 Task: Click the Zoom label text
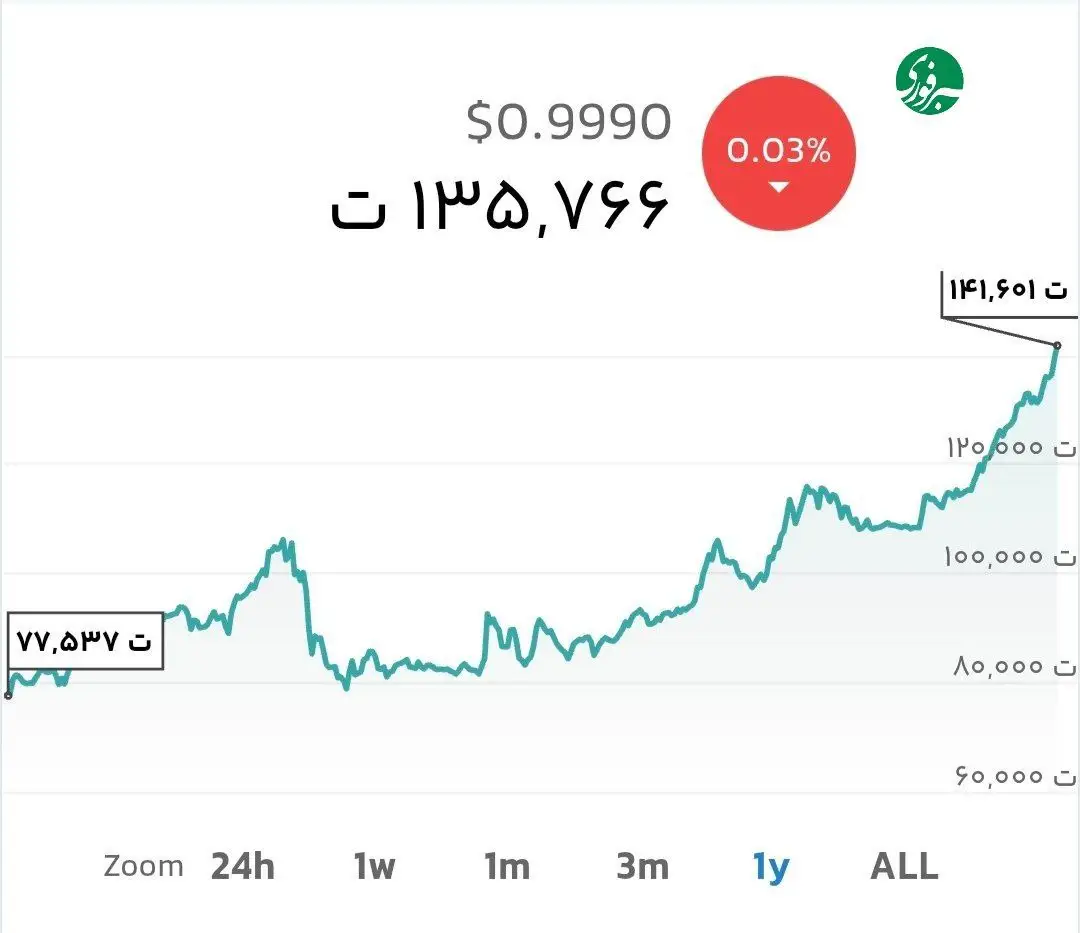(143, 867)
